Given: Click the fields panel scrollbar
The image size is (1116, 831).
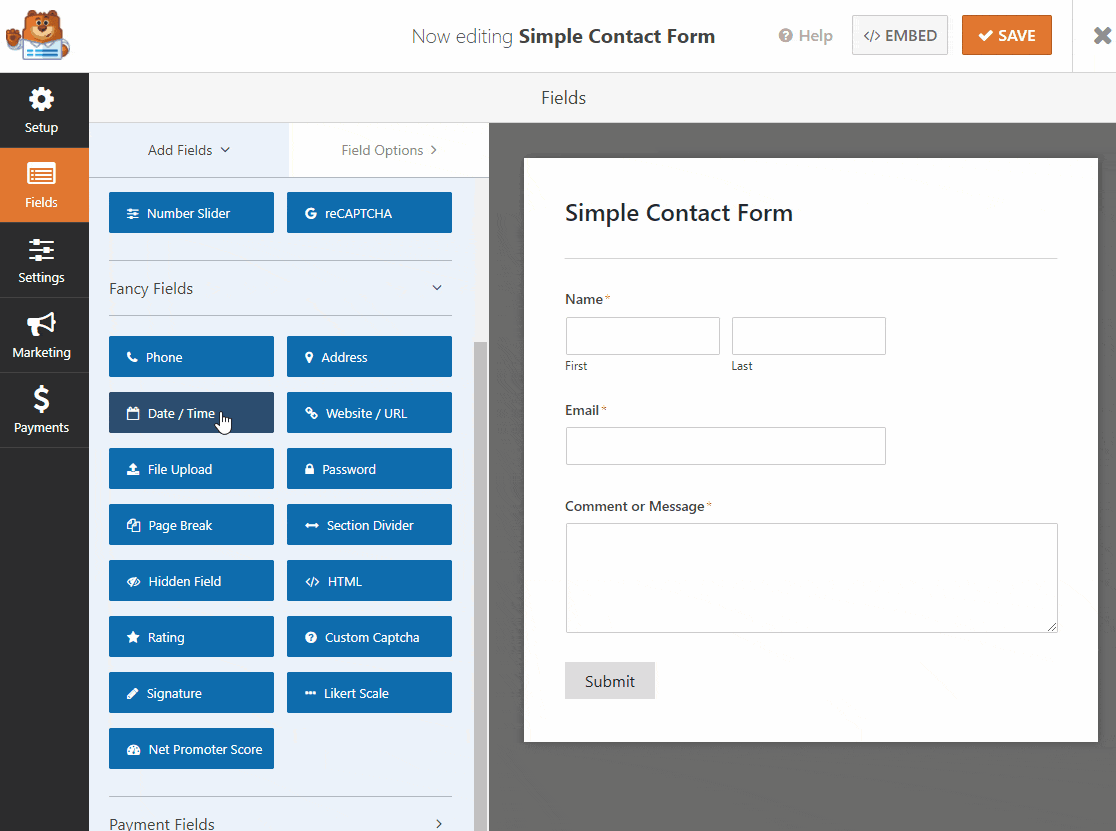Looking at the screenshot, I should (480, 585).
